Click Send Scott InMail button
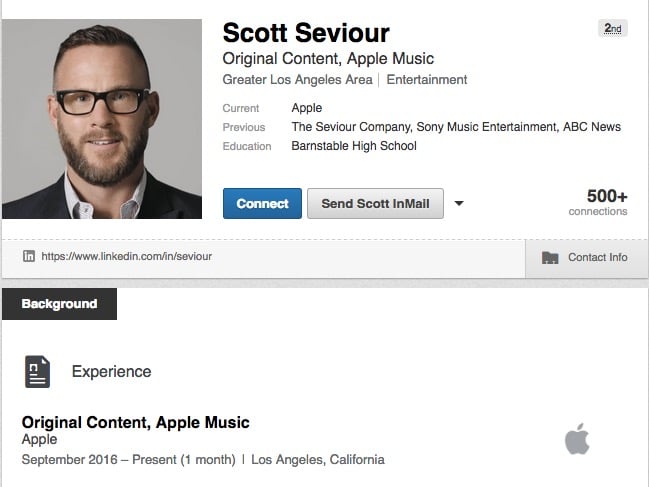This screenshot has width=649, height=487. click(375, 204)
